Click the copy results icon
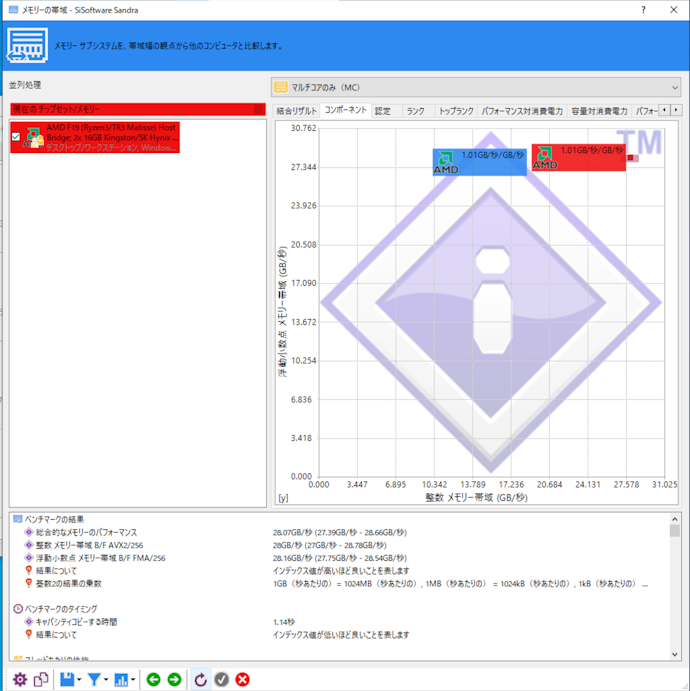 (x=41, y=680)
